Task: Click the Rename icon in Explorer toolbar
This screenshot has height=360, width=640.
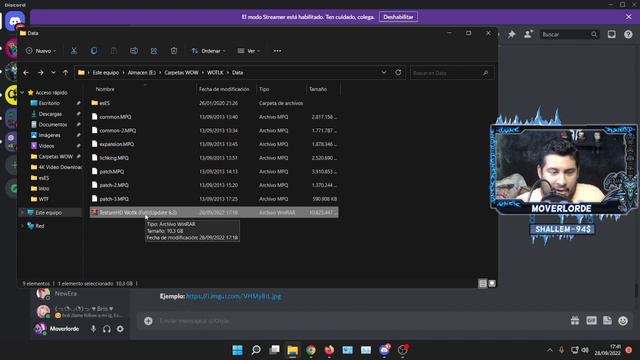Action: (x=134, y=51)
